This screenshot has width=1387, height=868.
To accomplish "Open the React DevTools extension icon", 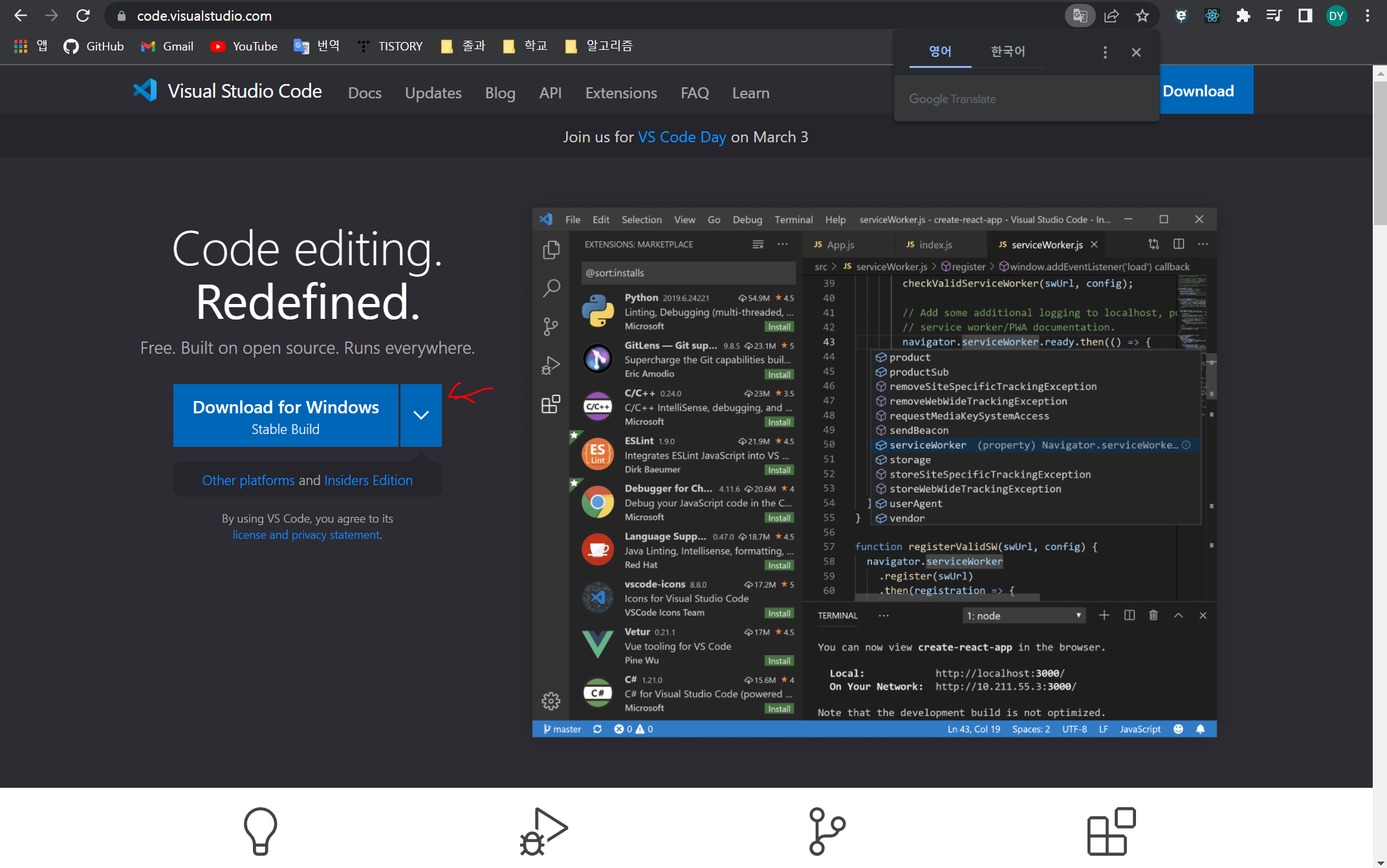I will tap(1212, 16).
